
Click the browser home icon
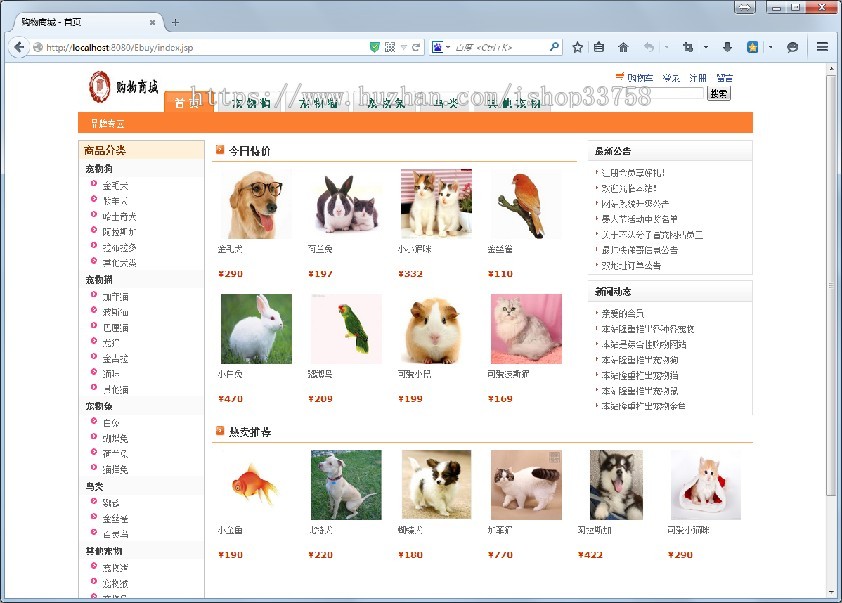[623, 46]
